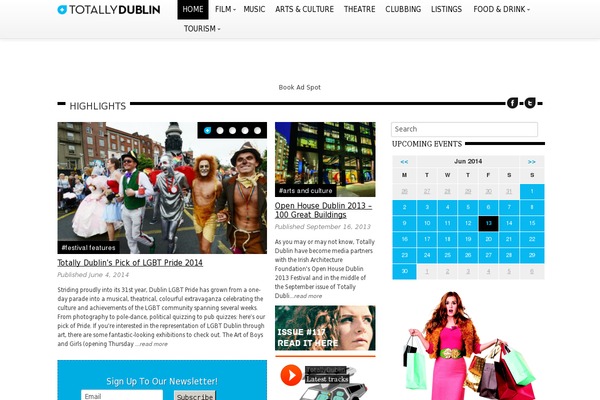
Task: Click the Published September 16, 2013 date
Action: pyautogui.click(x=323, y=227)
